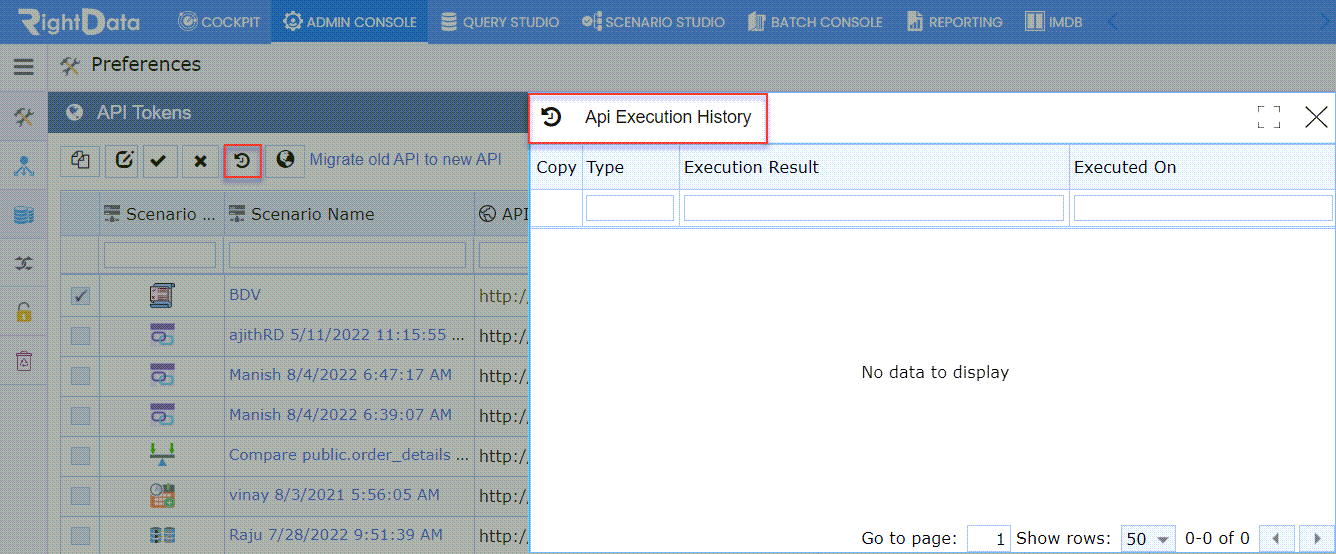Open the ajithRD 5/11/2022 scenario link
Image resolution: width=1336 pixels, height=554 pixels.
pos(349,335)
